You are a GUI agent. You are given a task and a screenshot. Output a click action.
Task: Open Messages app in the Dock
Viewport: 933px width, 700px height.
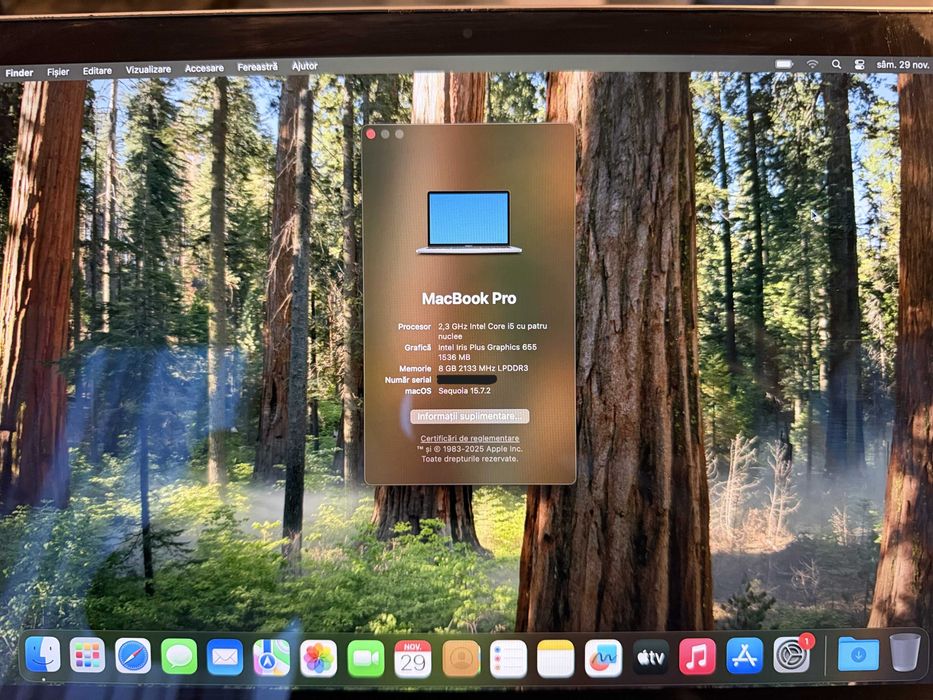[179, 657]
